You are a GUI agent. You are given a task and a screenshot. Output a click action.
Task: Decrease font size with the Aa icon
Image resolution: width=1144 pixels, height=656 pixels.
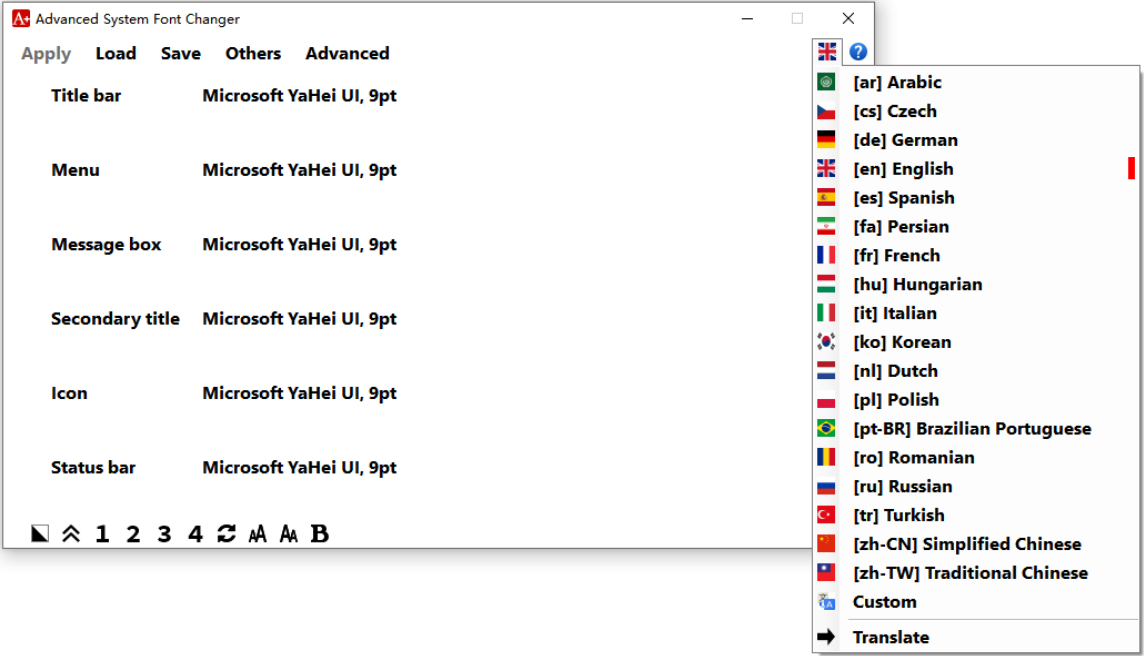coord(288,534)
